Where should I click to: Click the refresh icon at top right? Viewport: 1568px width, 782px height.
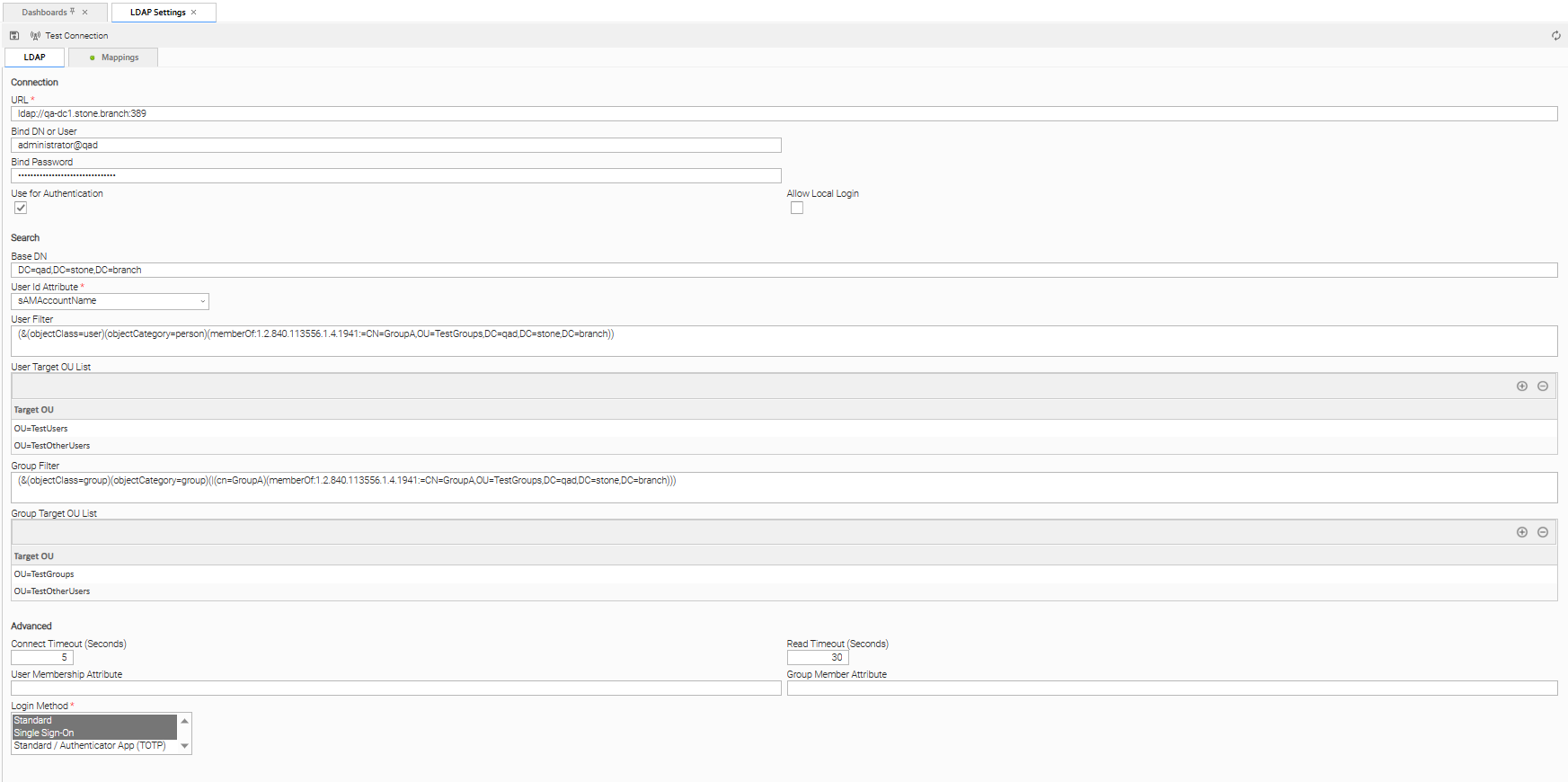click(1555, 36)
